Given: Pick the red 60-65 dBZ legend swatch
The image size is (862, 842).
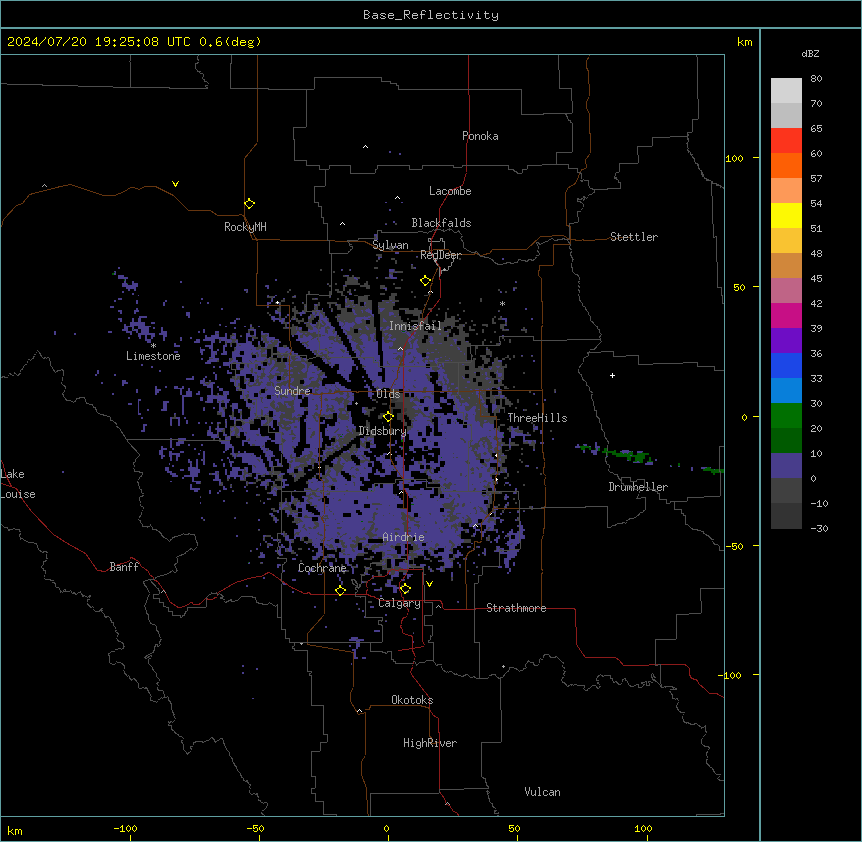Looking at the screenshot, I should click(786, 141).
